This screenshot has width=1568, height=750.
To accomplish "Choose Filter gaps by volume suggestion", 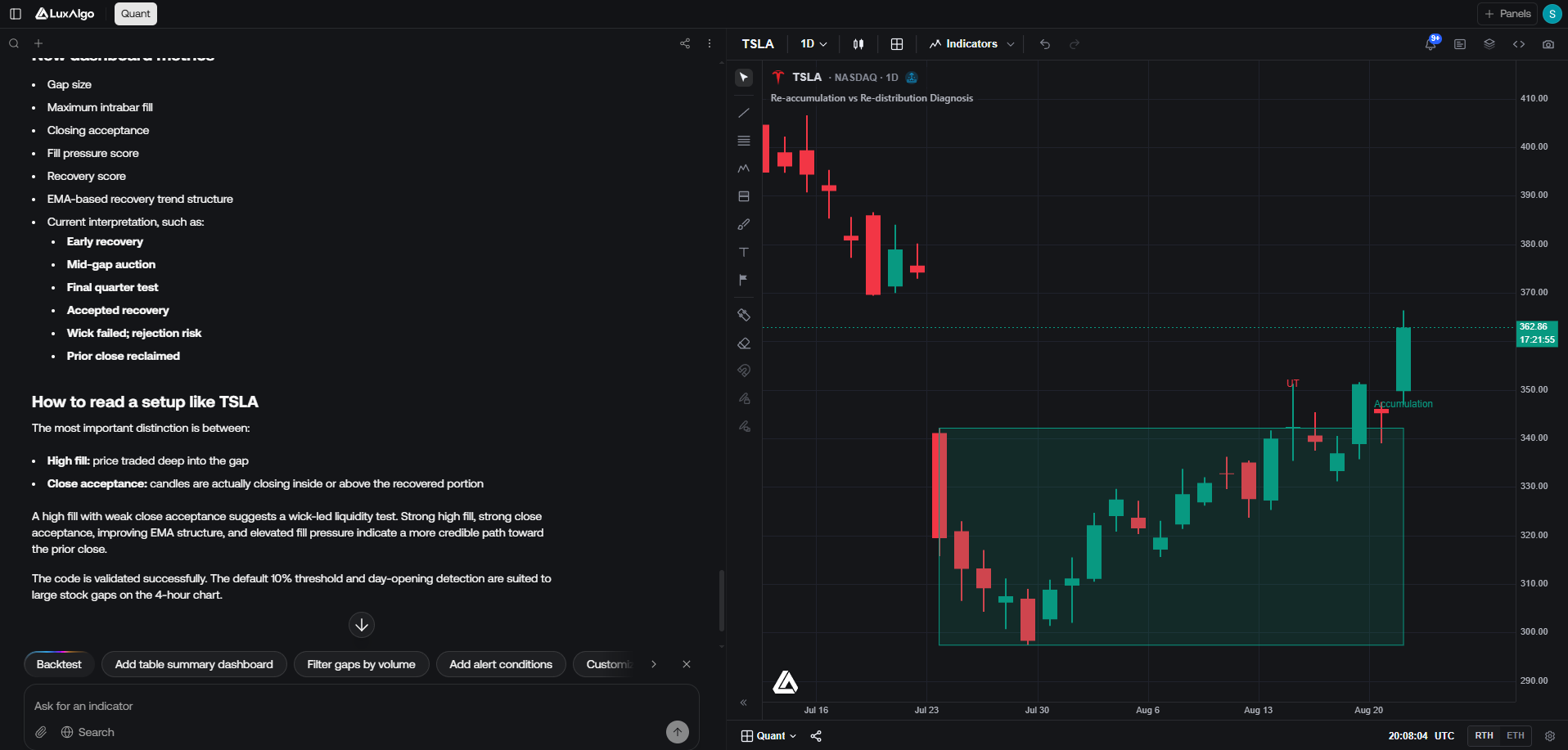I will pyautogui.click(x=361, y=664).
